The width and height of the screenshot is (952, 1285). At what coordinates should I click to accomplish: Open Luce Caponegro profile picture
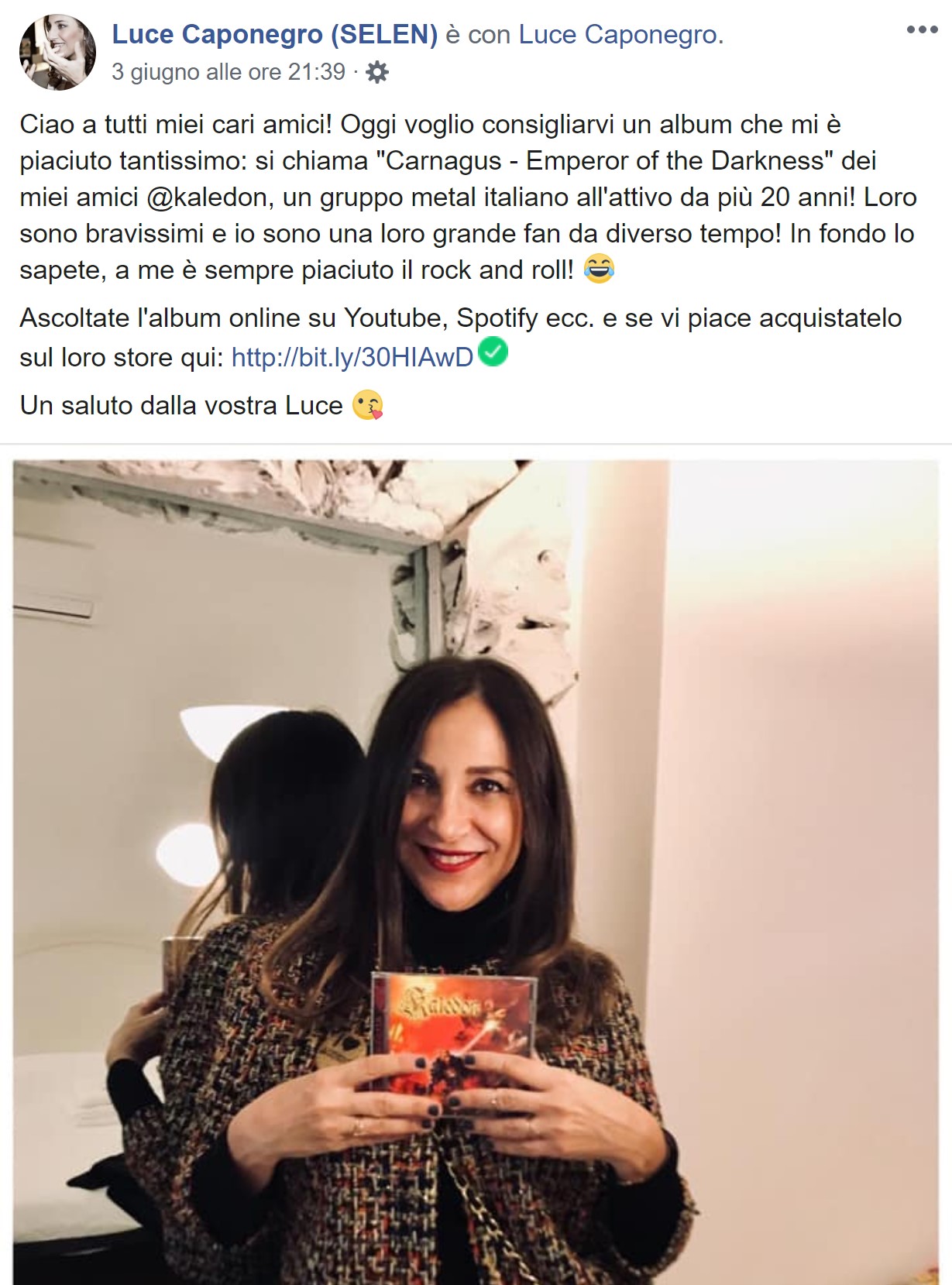pos(57,53)
